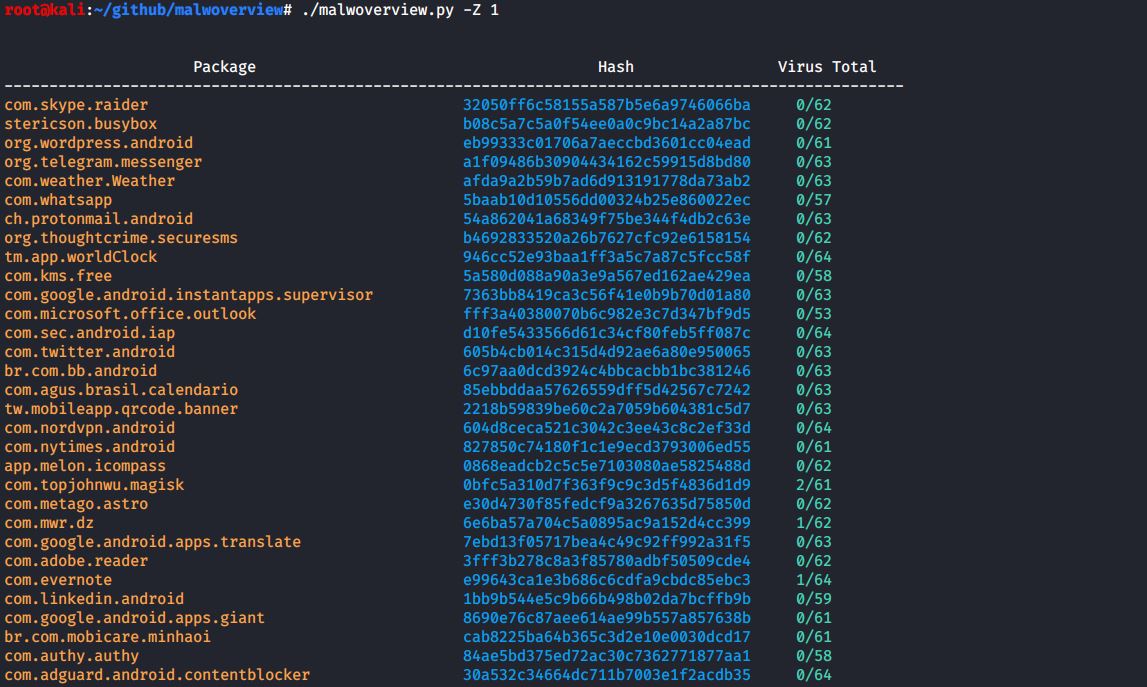Click the 1/64 score for com.evernote
The height and width of the screenshot is (687, 1147).
(814, 581)
